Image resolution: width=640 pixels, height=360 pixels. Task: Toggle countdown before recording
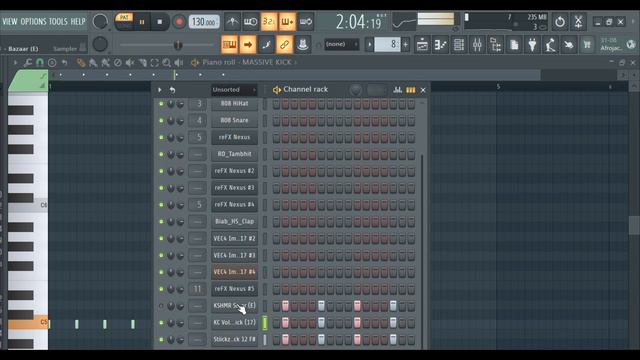(x=269, y=22)
